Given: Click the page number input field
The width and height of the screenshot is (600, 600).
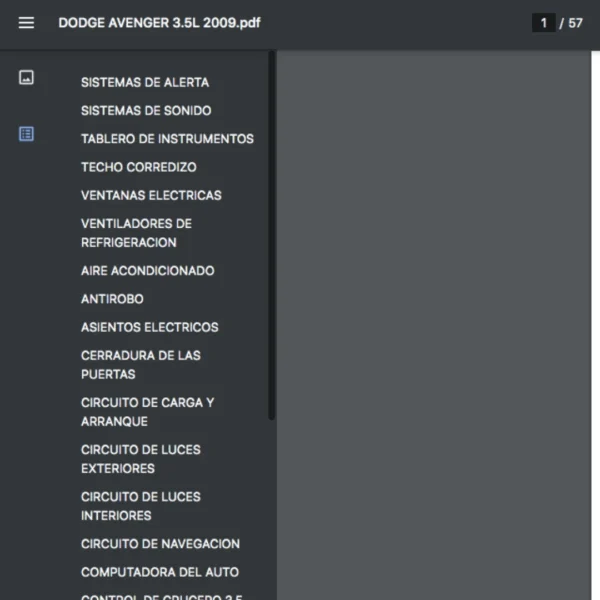Looking at the screenshot, I should (x=543, y=23).
